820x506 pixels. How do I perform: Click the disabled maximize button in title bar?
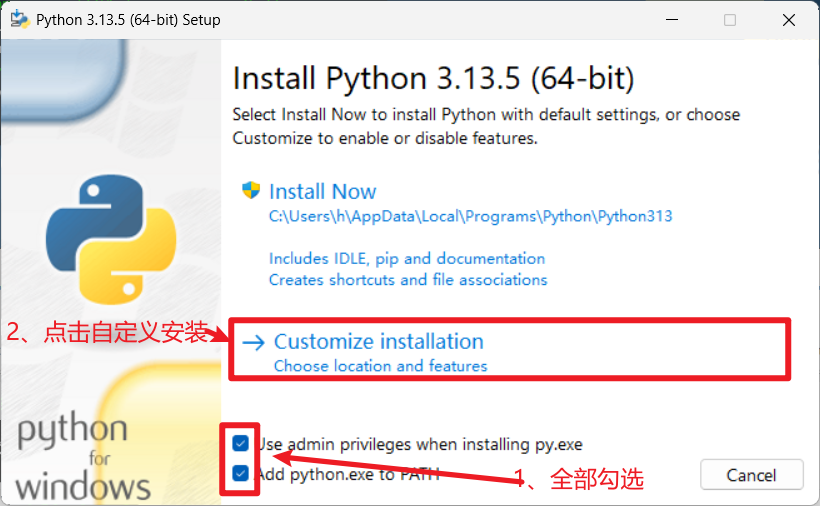point(730,20)
